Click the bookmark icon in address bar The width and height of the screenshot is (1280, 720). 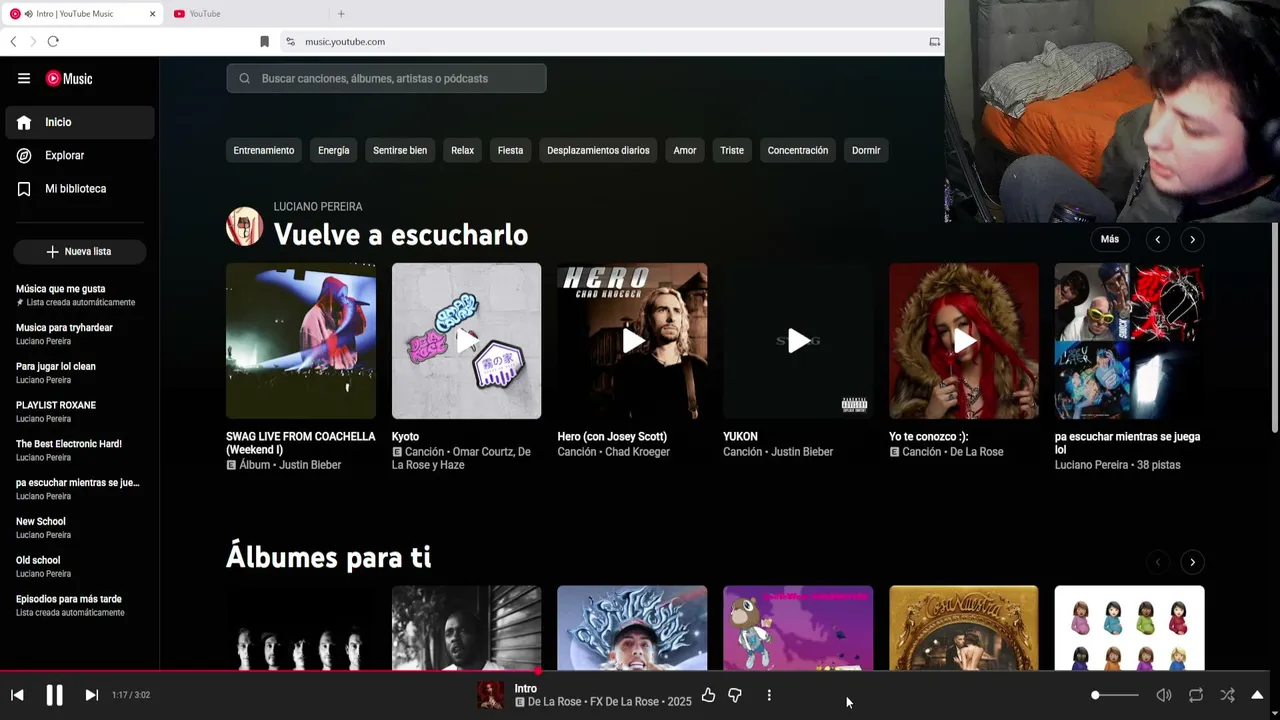point(264,42)
